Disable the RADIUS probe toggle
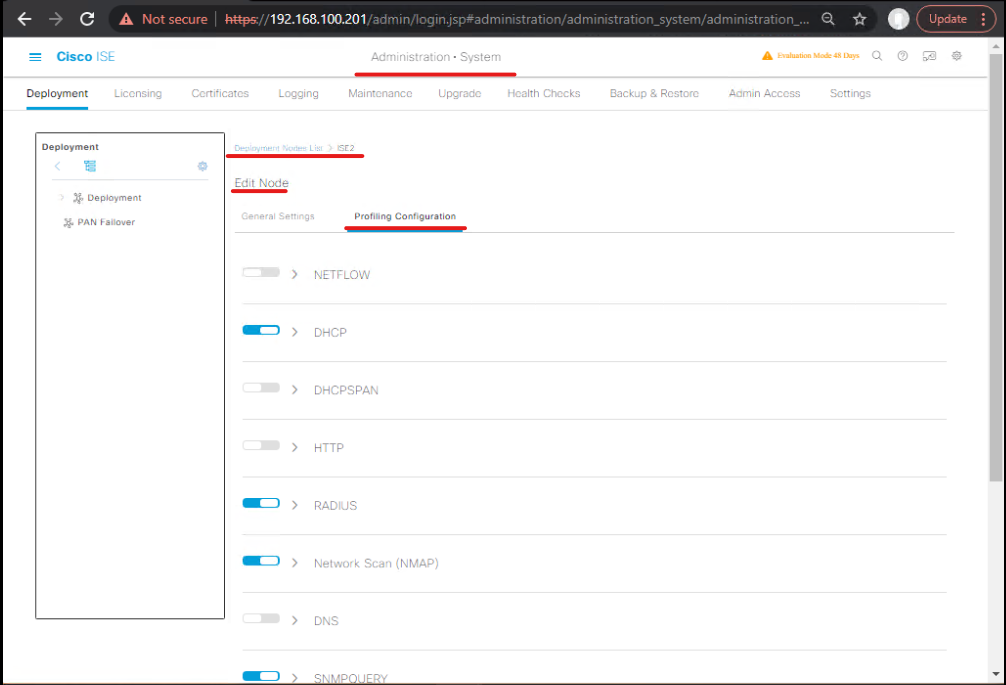This screenshot has height=685, width=1006. [x=261, y=503]
